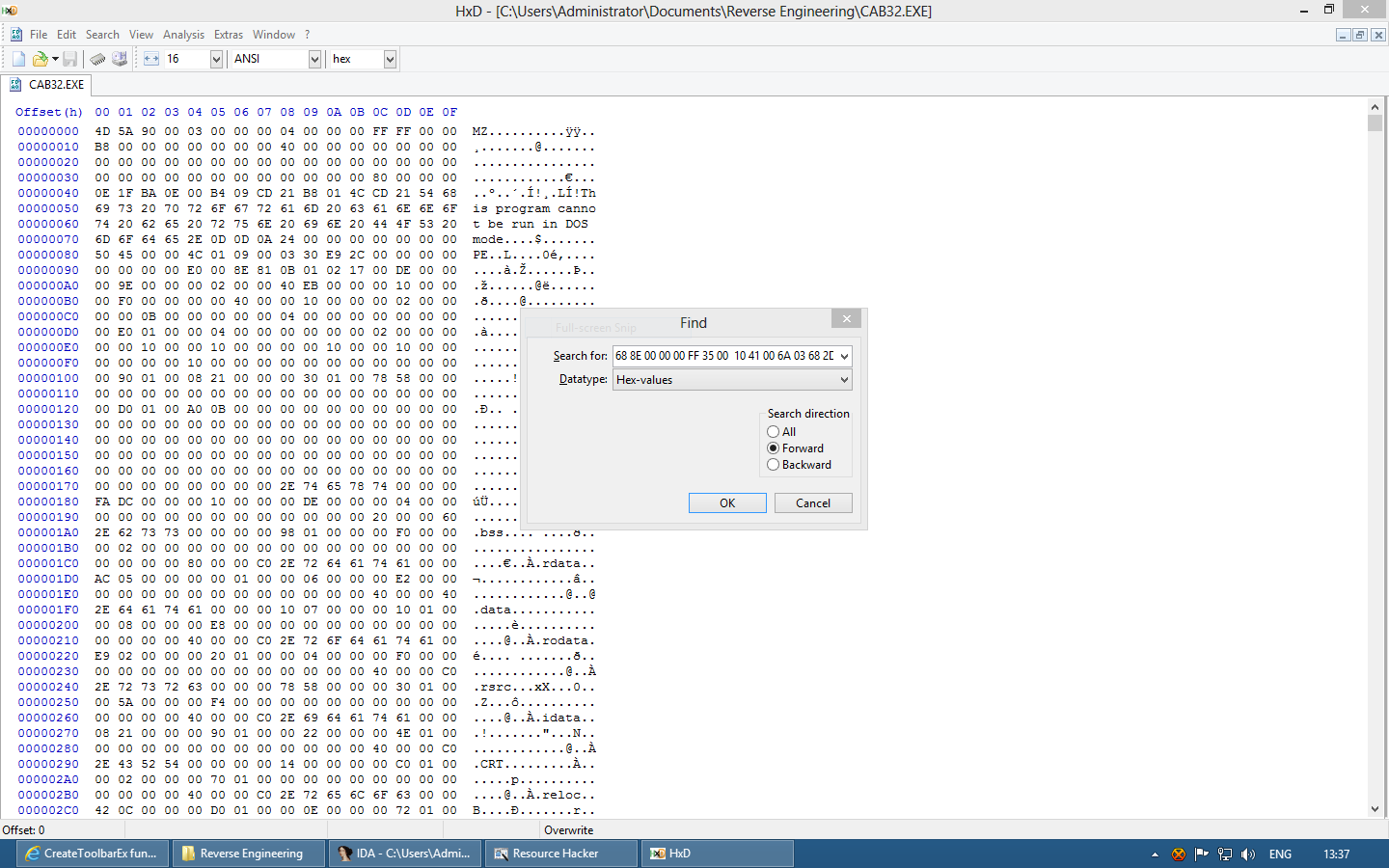Viewport: 1389px width, 868px height.
Task: Click 'is program canno' decoded text
Action: click(534, 208)
